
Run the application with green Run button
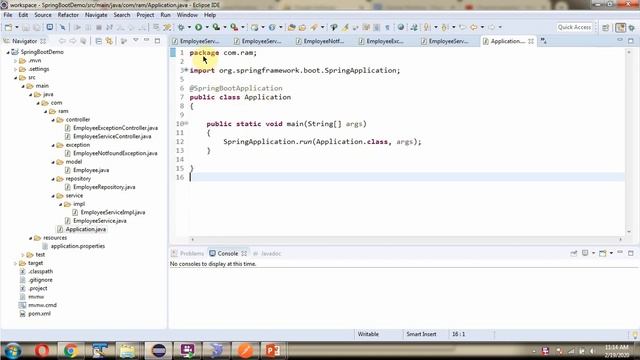(x=198, y=27)
